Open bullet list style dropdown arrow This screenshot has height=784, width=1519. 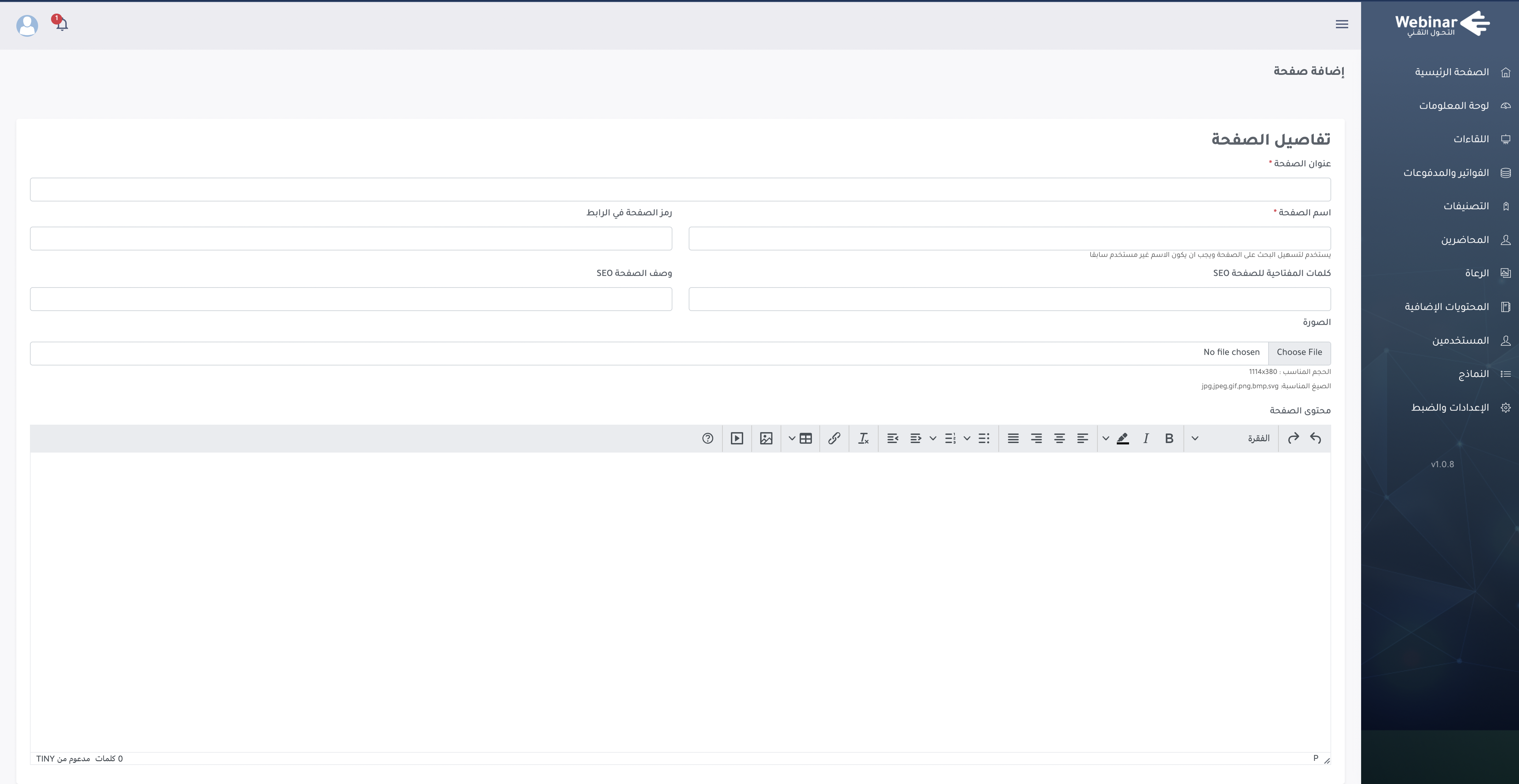[x=967, y=438]
